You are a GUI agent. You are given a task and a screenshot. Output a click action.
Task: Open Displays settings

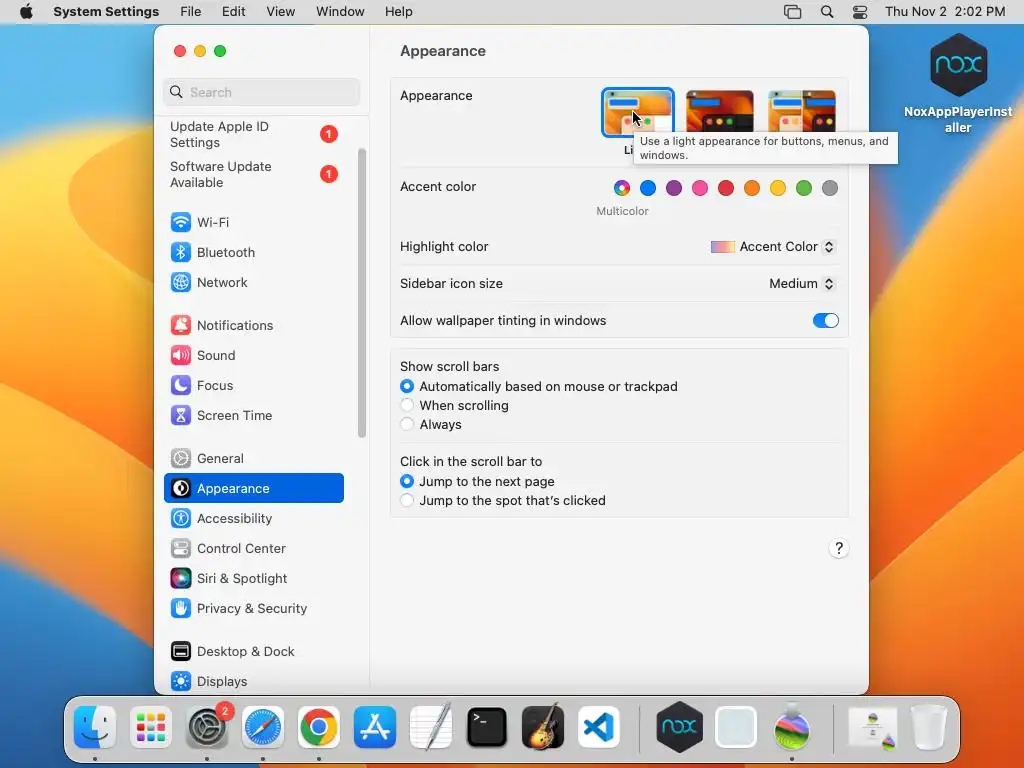(x=254, y=682)
